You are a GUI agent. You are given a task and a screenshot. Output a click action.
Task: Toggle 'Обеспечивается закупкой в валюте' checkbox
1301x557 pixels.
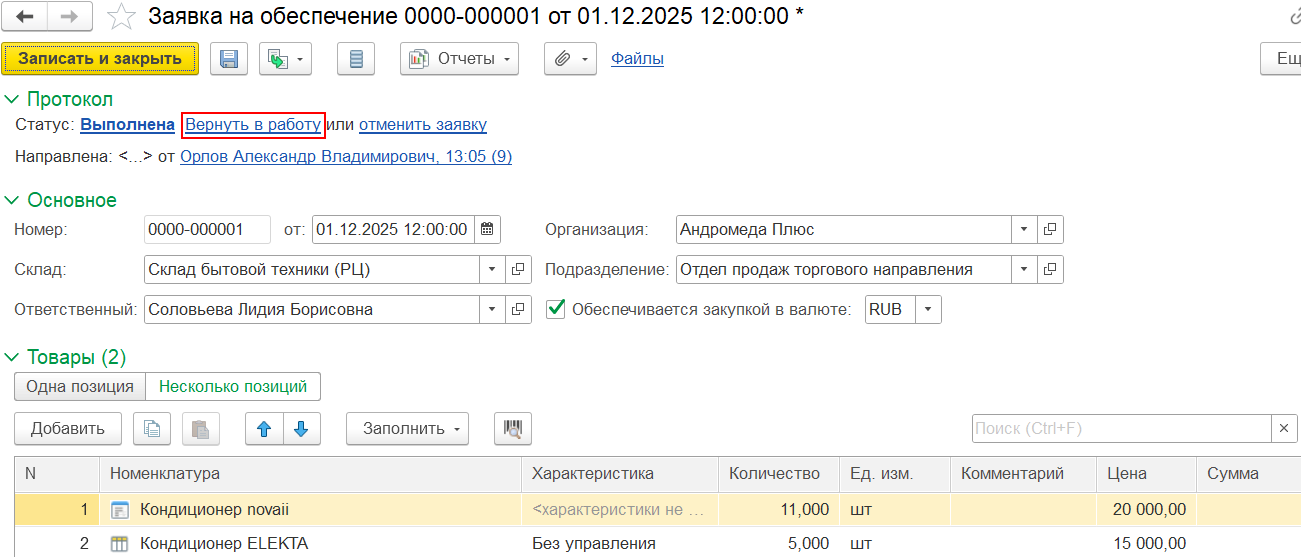(556, 309)
